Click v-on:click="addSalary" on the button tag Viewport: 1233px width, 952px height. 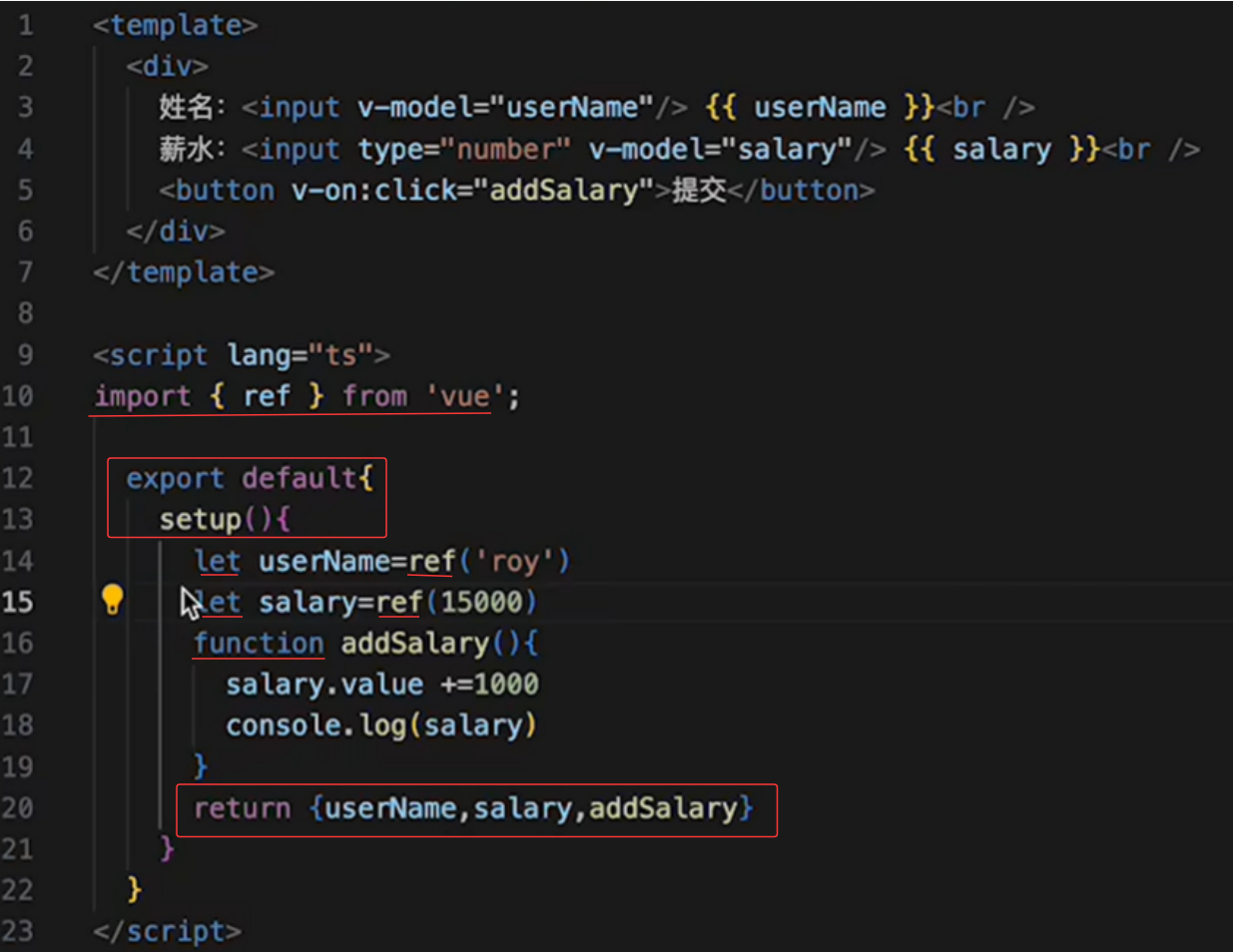[472, 191]
